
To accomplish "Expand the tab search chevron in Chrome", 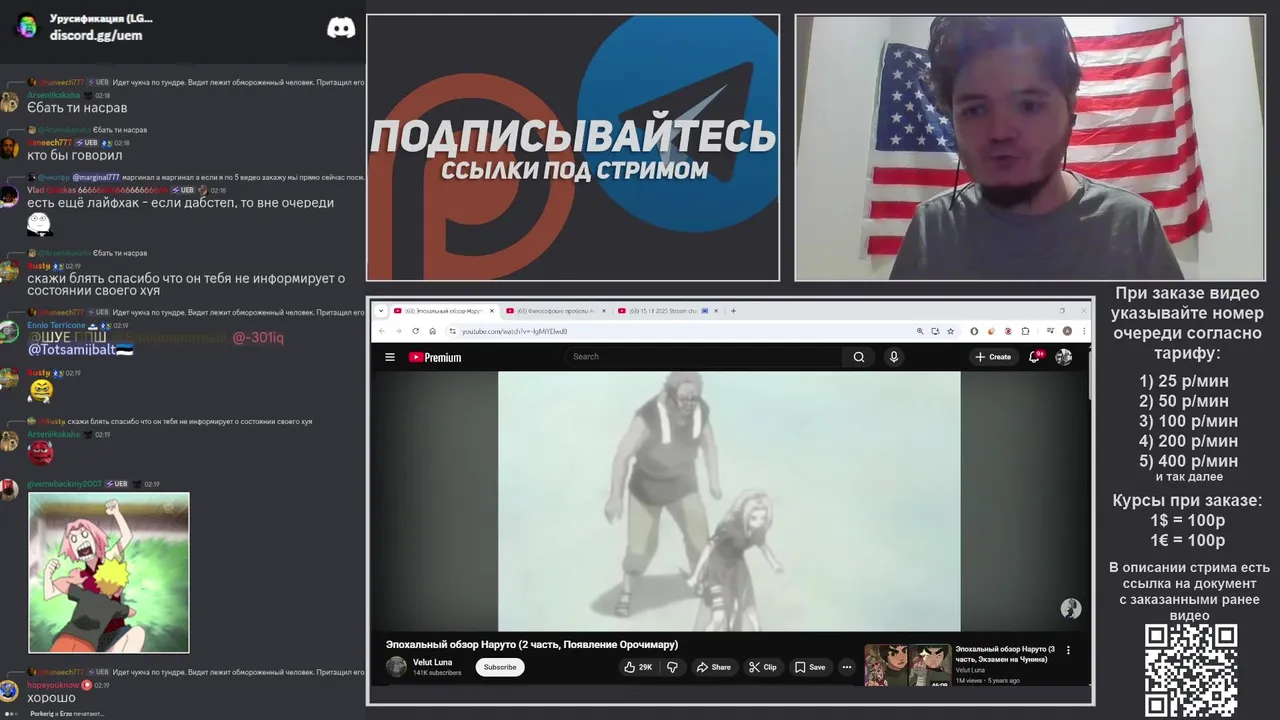I will click(380, 311).
